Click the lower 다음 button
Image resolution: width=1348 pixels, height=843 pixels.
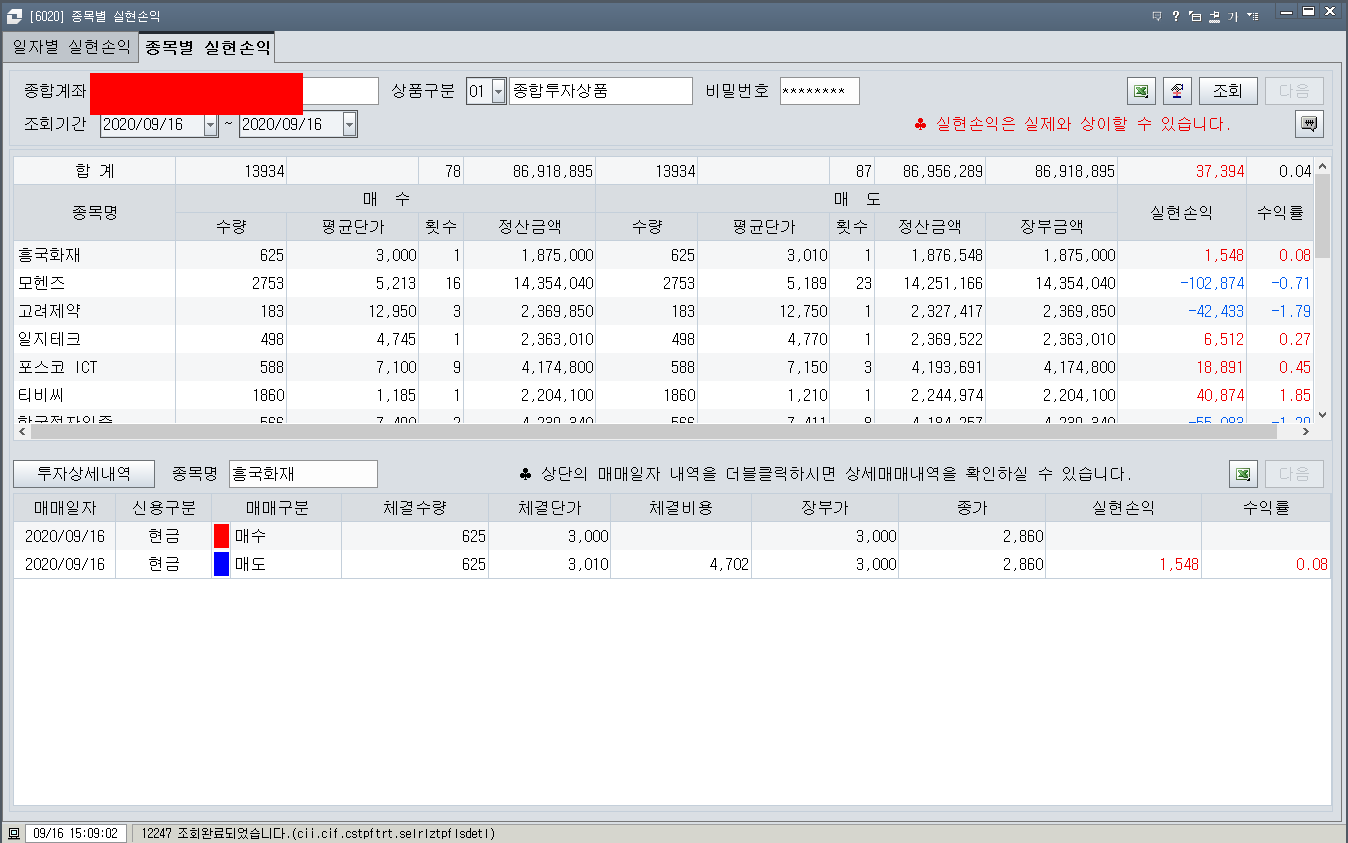point(1294,473)
